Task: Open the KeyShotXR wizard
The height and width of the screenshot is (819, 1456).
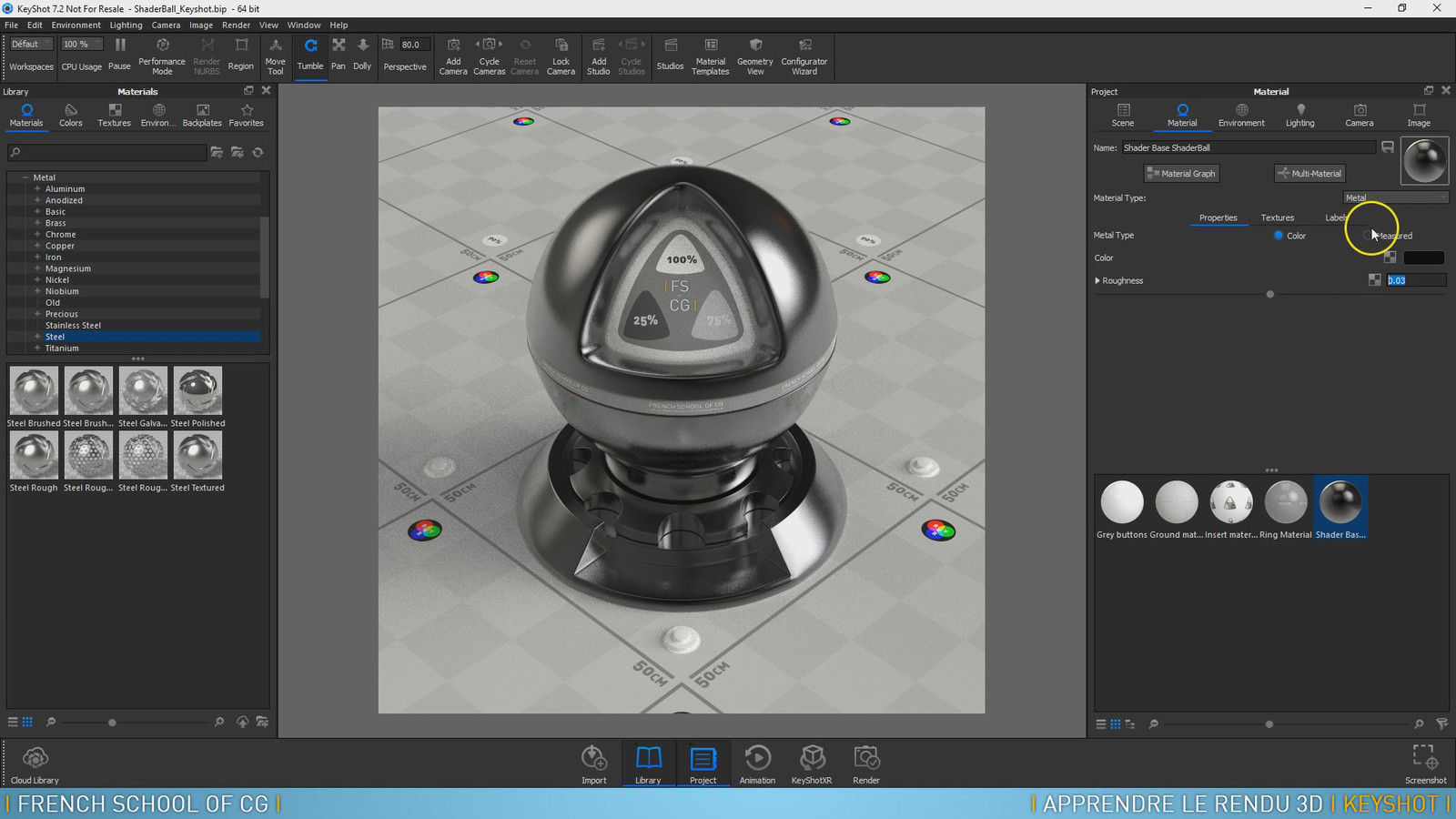Action: click(812, 764)
